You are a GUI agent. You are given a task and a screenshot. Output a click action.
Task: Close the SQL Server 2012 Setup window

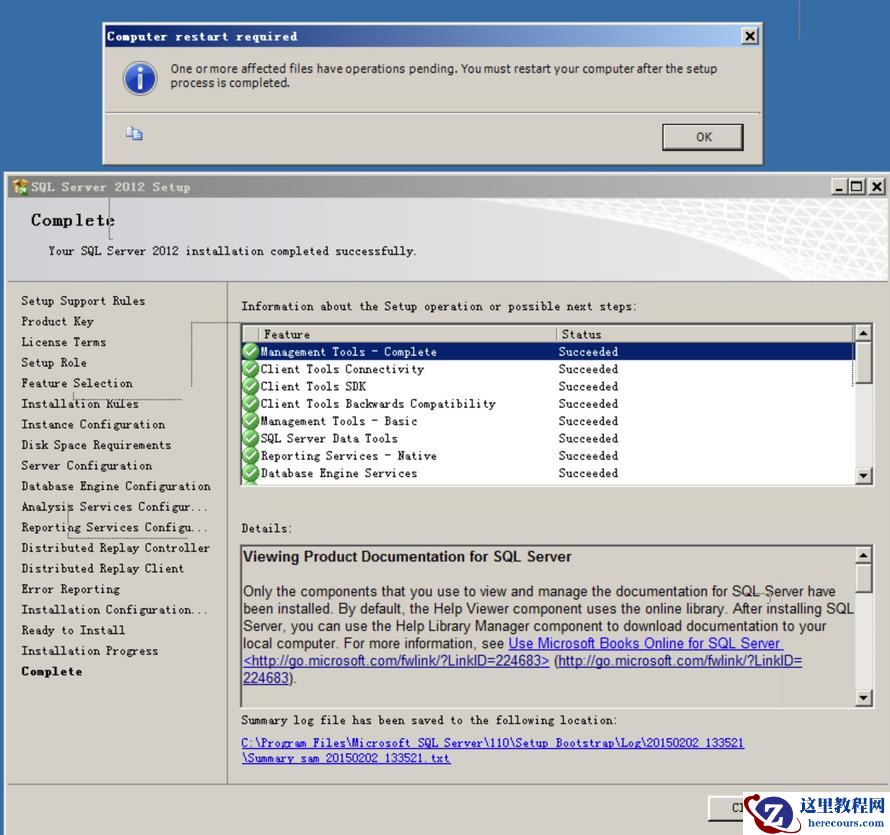point(876,186)
